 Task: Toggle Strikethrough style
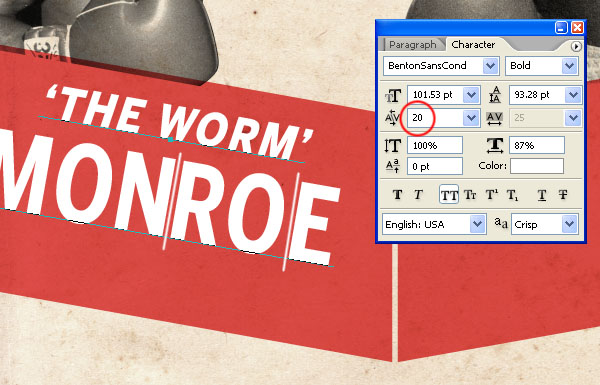point(562,195)
